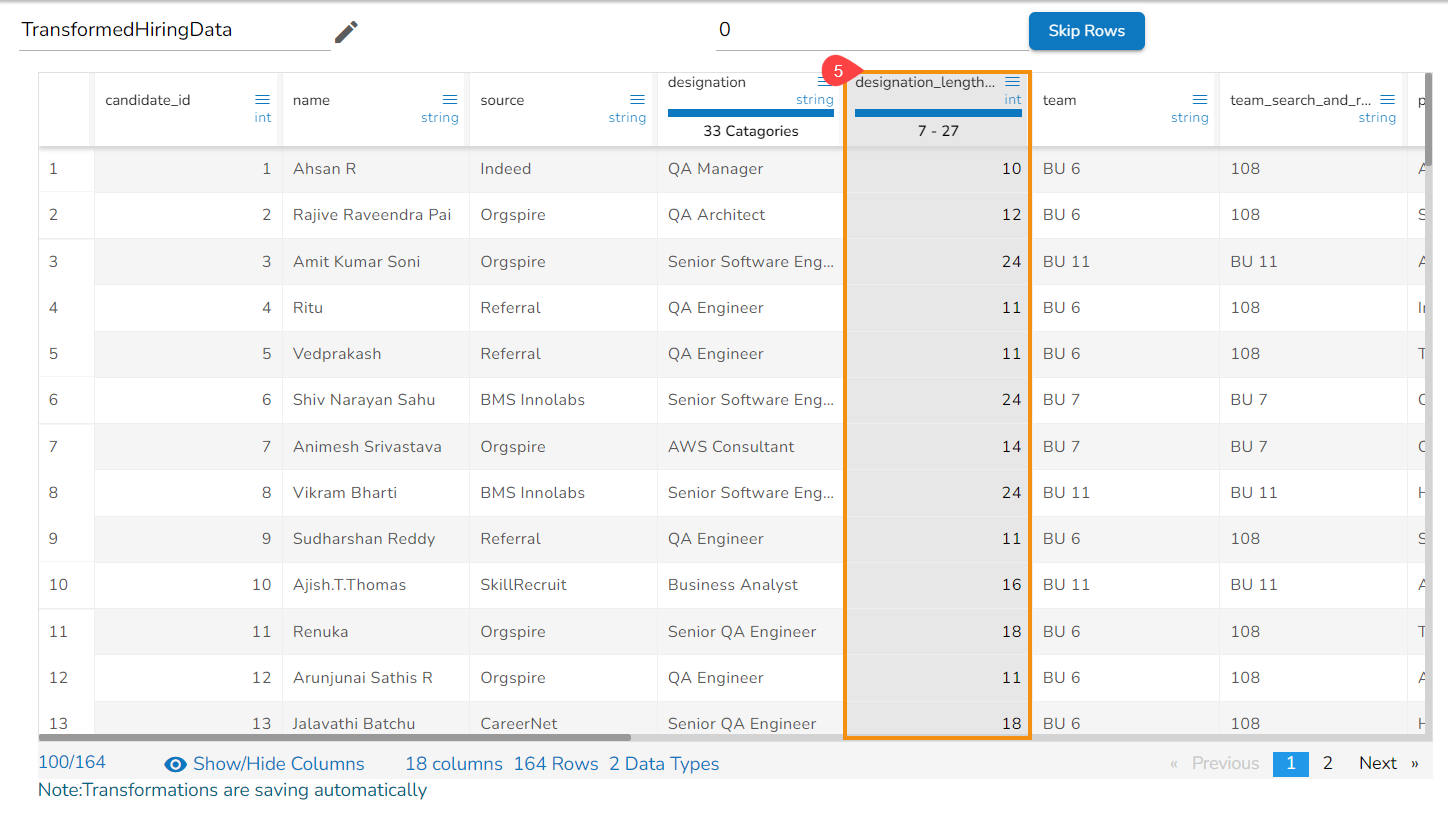Click the pencil edit name icon

pyautogui.click(x=346, y=32)
